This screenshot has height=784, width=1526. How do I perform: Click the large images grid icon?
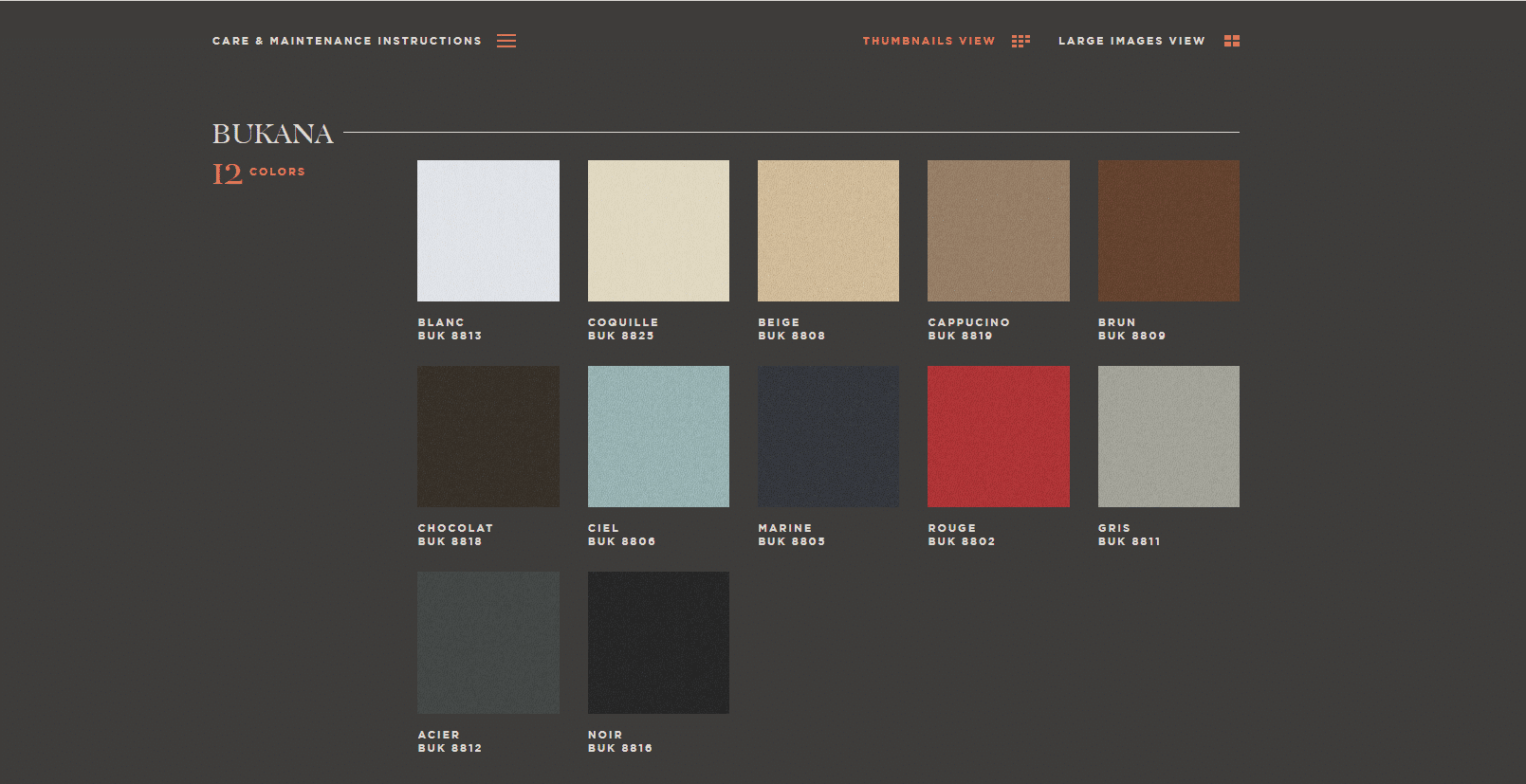coord(1231,41)
